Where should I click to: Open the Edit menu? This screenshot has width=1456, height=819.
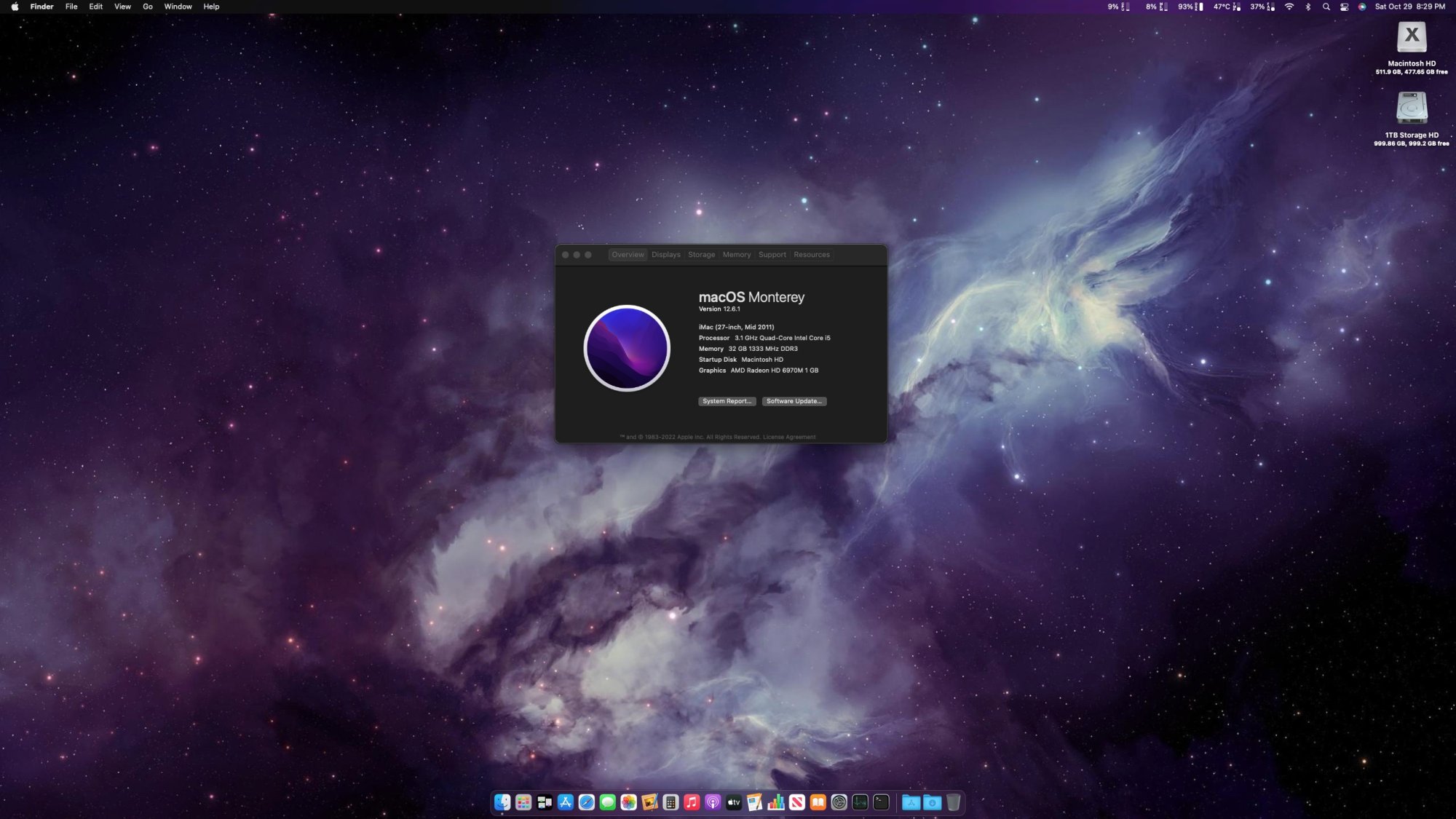tap(95, 7)
